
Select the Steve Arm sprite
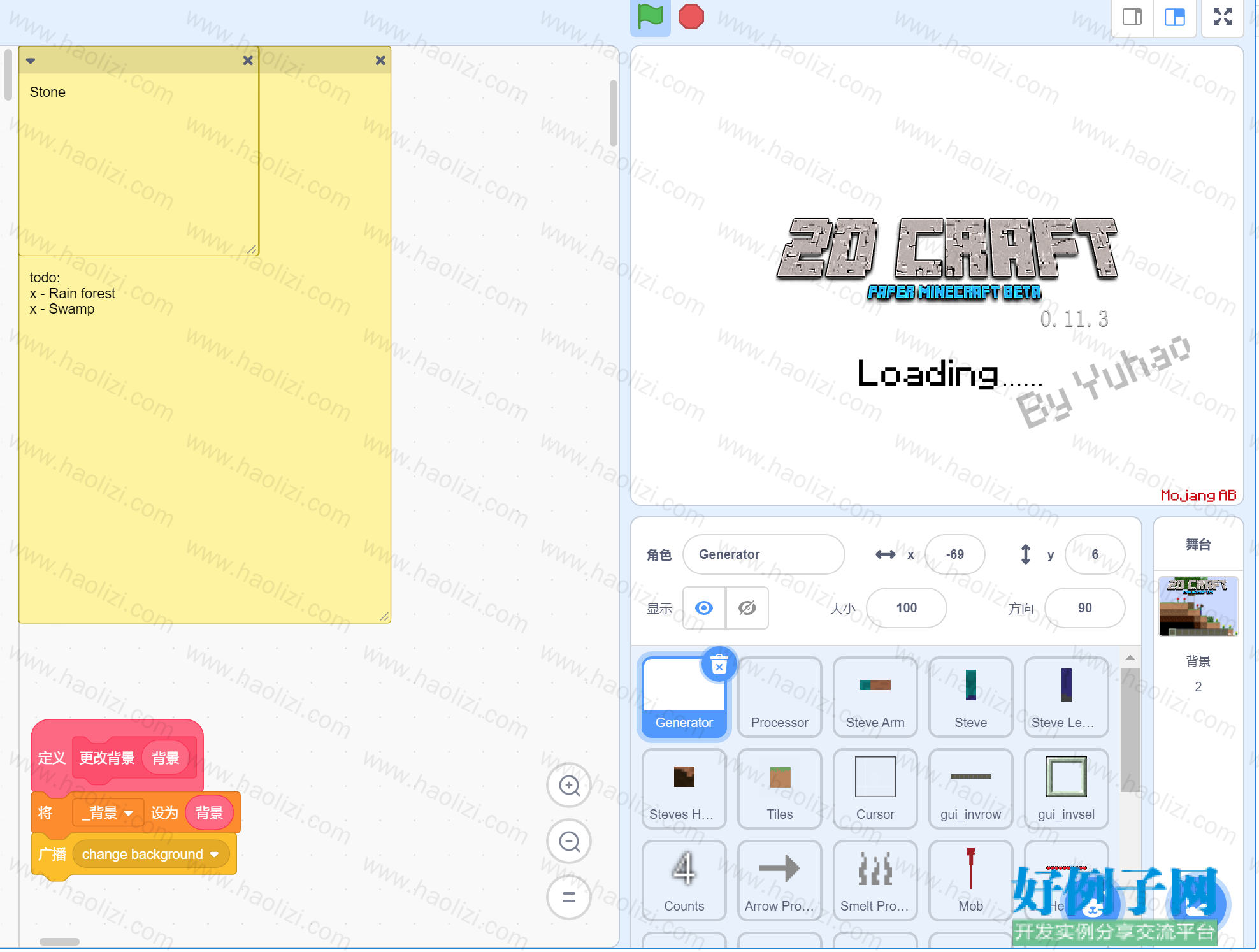pyautogui.click(x=875, y=697)
